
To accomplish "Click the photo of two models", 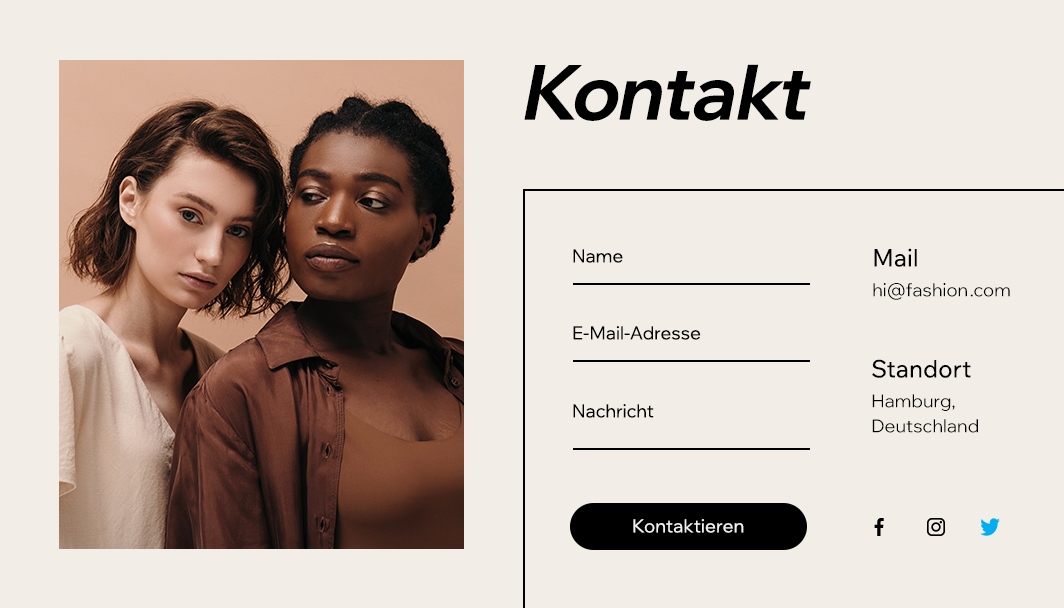I will tap(261, 304).
